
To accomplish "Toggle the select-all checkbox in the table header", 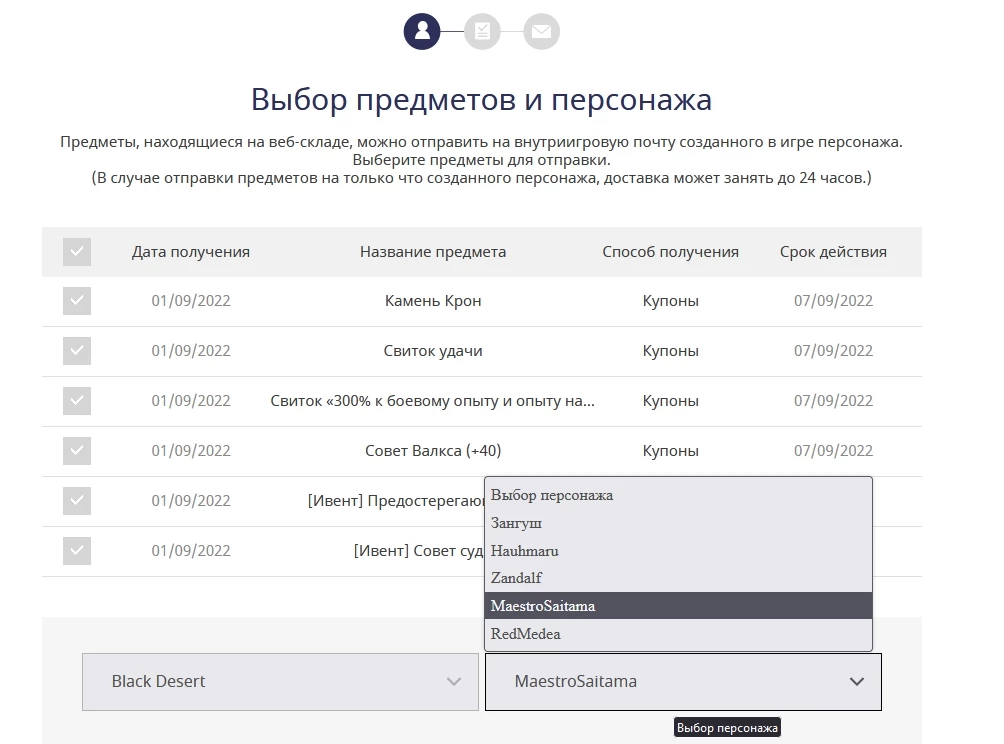I will 77,252.
